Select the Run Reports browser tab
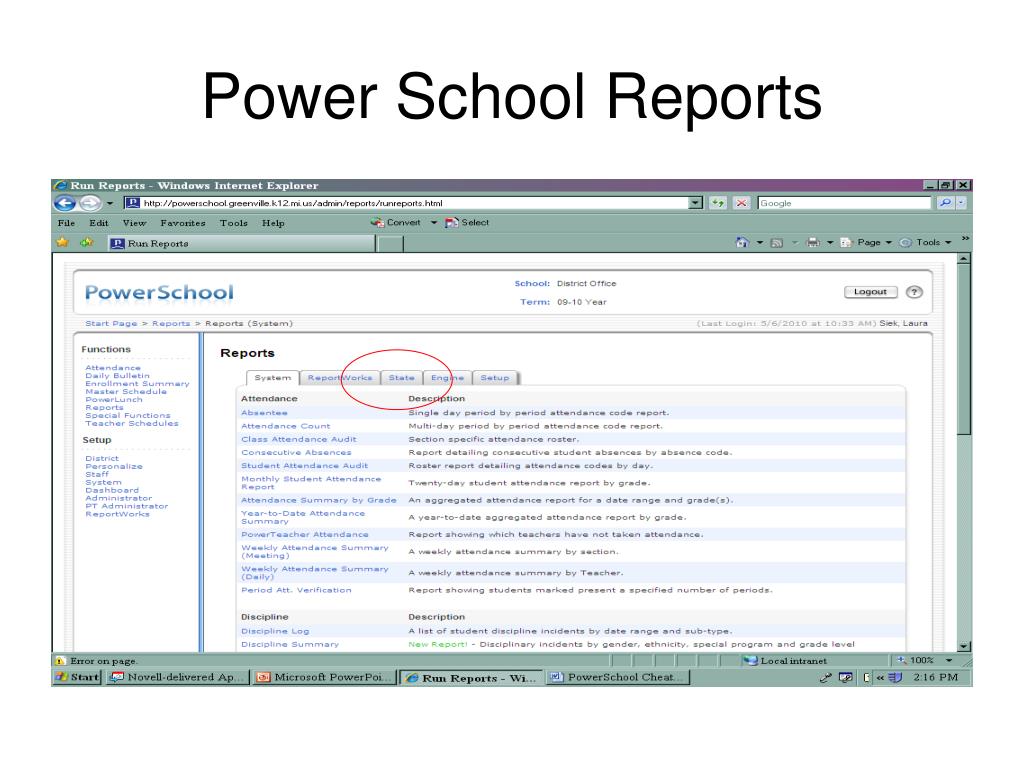 pos(240,244)
